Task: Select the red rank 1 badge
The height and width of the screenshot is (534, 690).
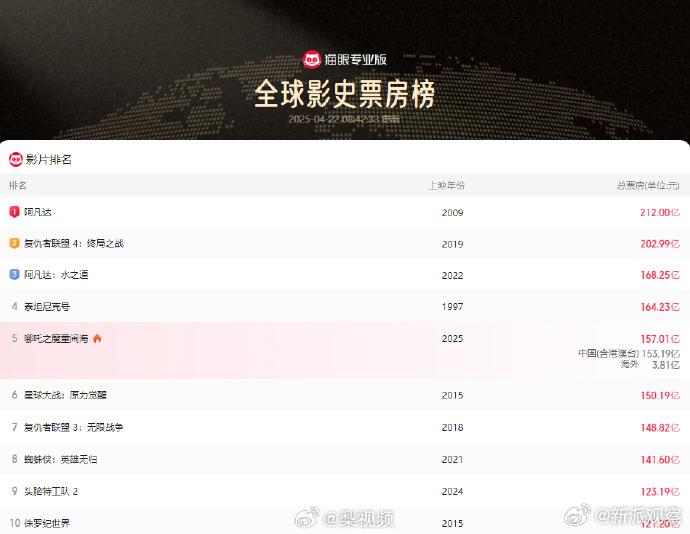Action: click(14, 212)
